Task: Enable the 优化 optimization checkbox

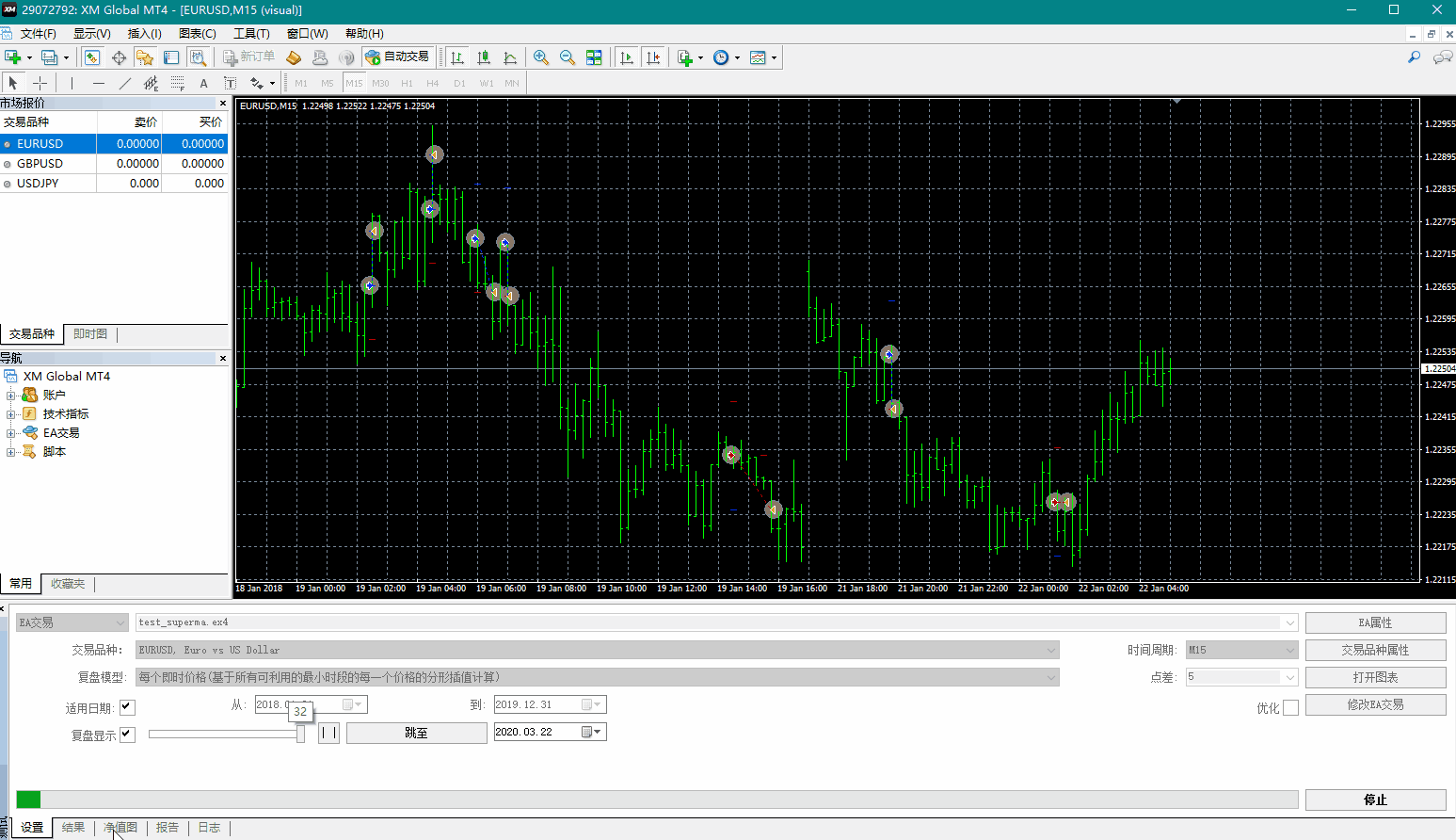Action: [x=1290, y=707]
